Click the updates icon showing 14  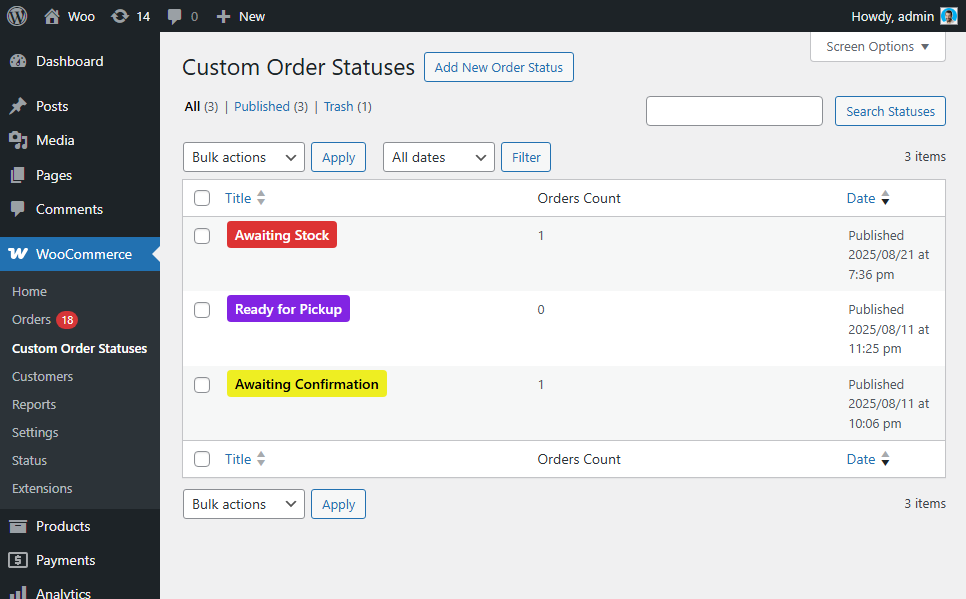120,16
